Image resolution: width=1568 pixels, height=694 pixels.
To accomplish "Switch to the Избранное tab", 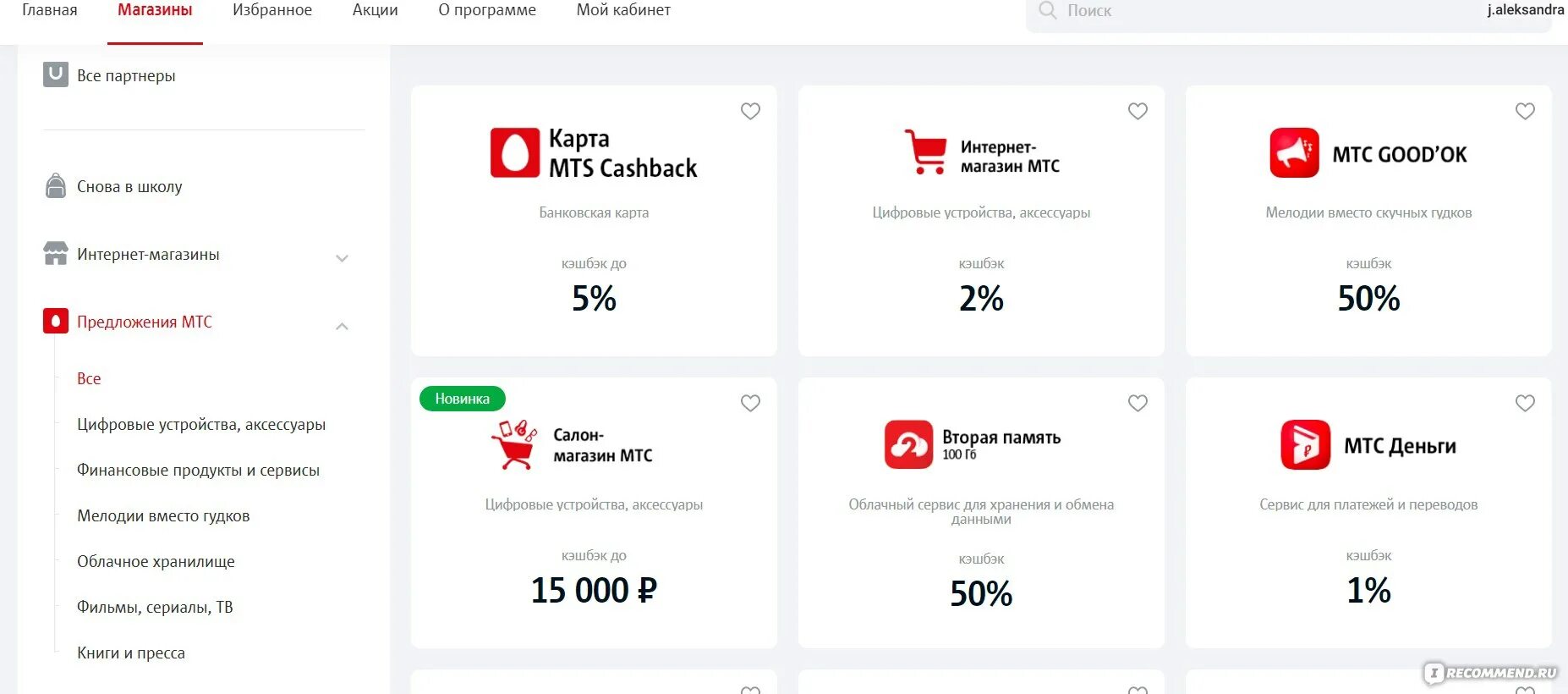I will click(272, 10).
